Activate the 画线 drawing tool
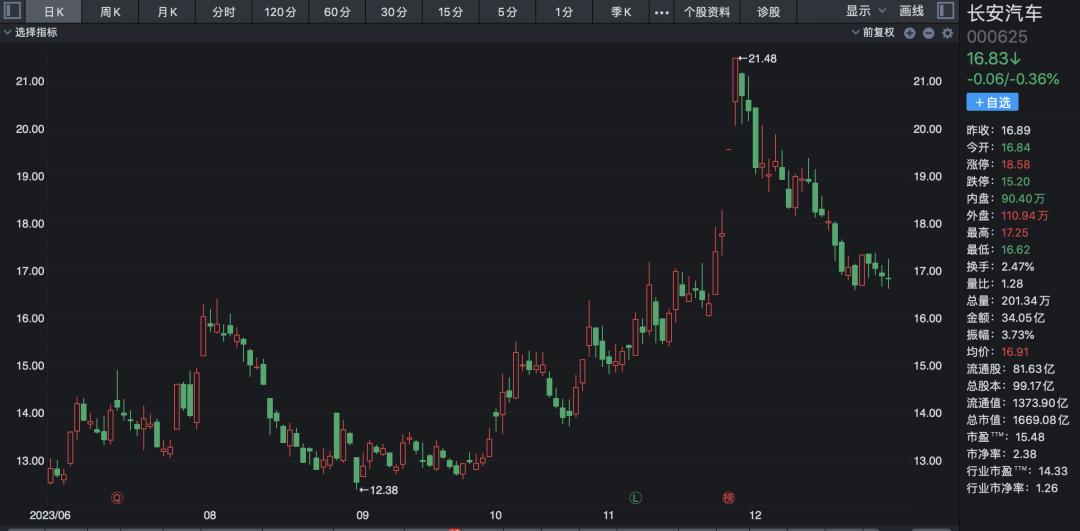 click(x=911, y=12)
